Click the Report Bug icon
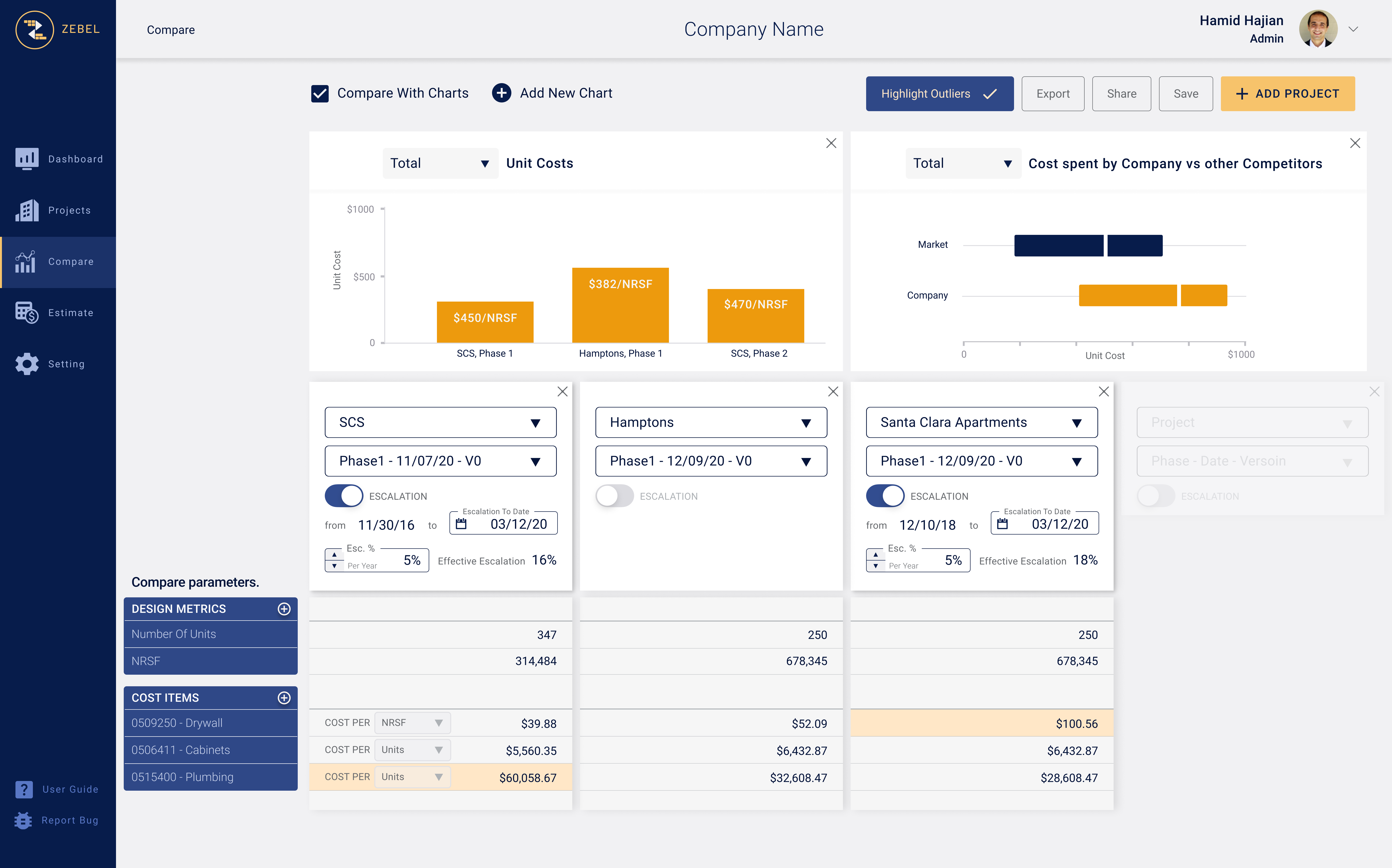Screen dimensions: 1392x868 coord(23,820)
